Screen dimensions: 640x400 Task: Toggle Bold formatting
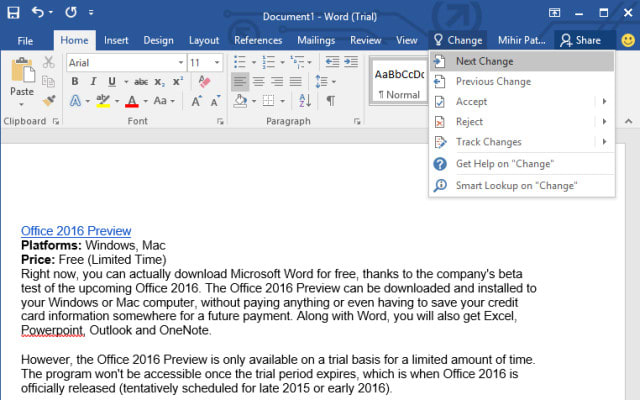75,81
